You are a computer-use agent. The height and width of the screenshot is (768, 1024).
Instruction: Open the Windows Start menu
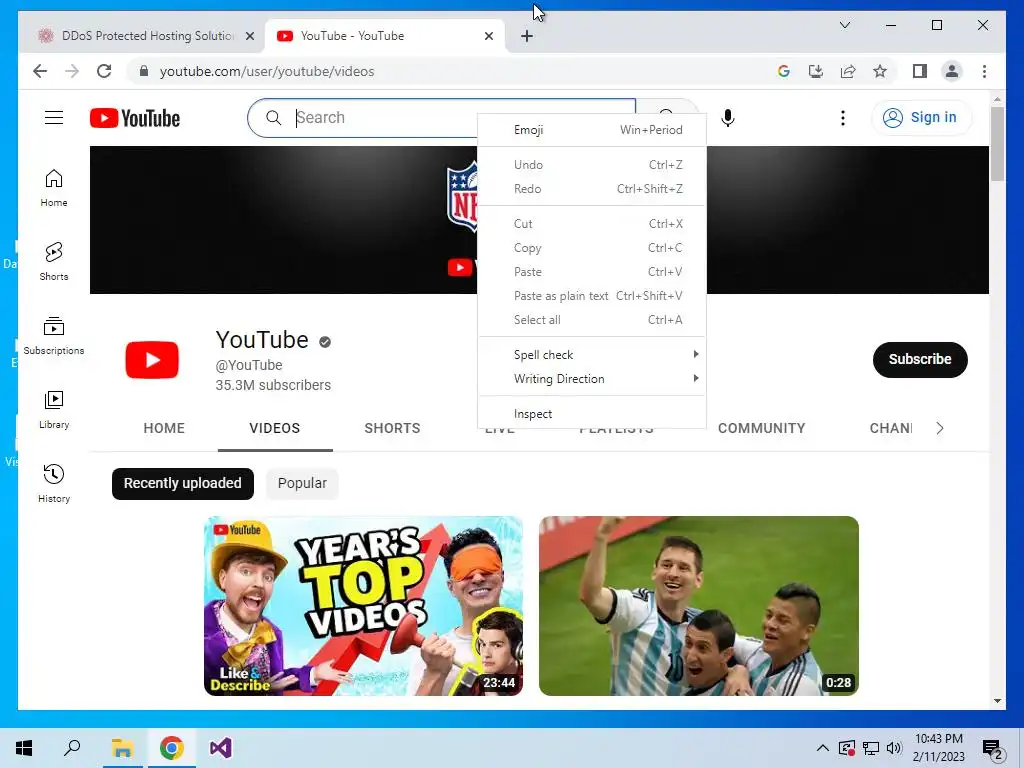tap(24, 748)
